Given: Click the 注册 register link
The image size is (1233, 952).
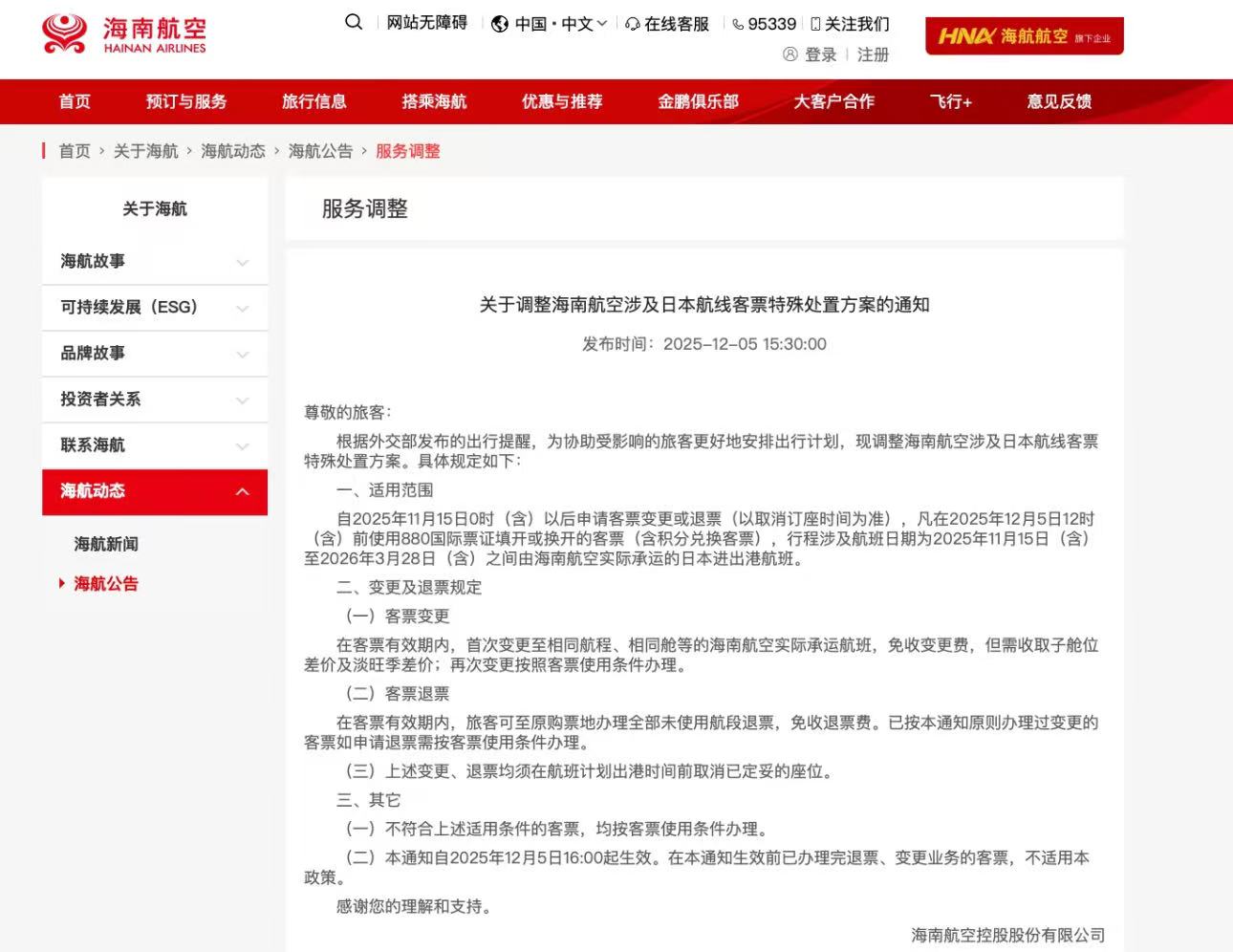Looking at the screenshot, I should (873, 54).
